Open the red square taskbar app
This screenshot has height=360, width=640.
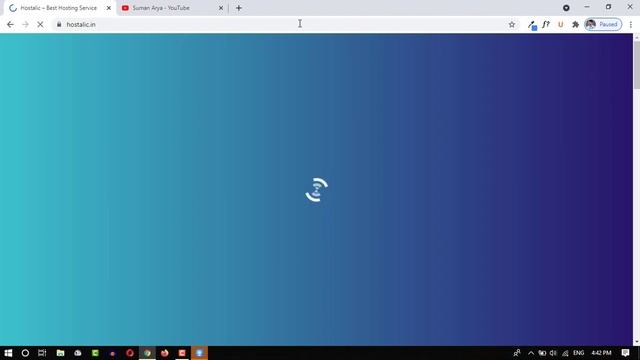pyautogui.click(x=182, y=353)
